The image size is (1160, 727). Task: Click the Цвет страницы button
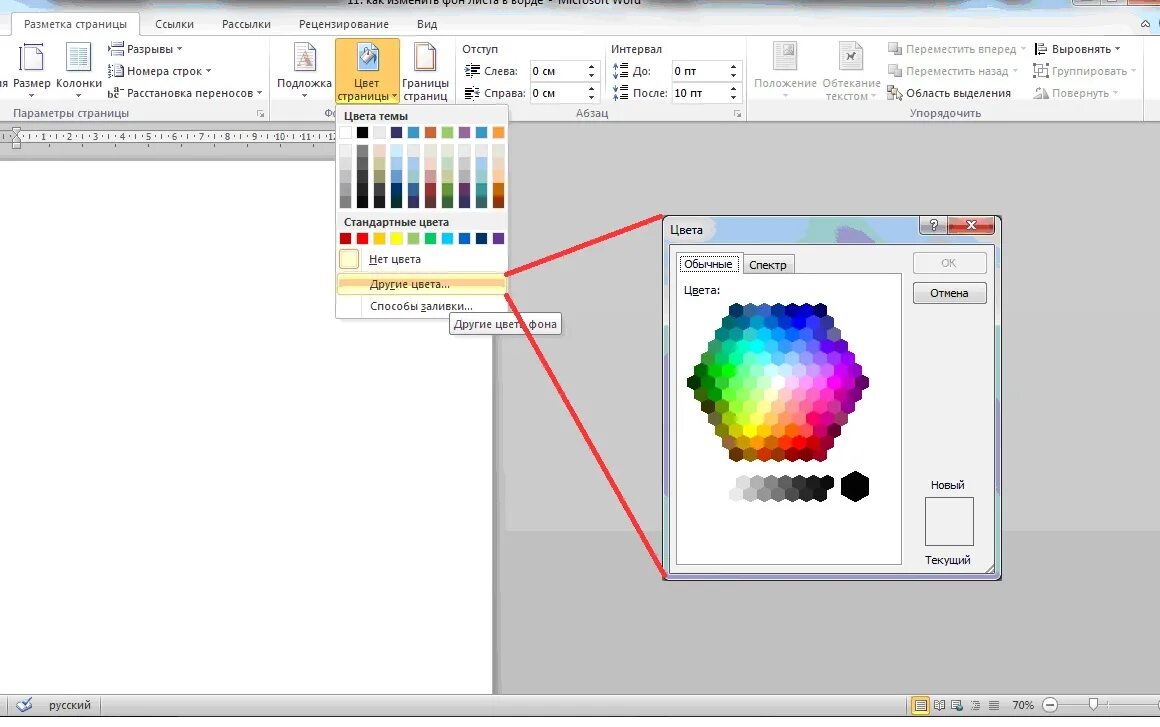[367, 71]
